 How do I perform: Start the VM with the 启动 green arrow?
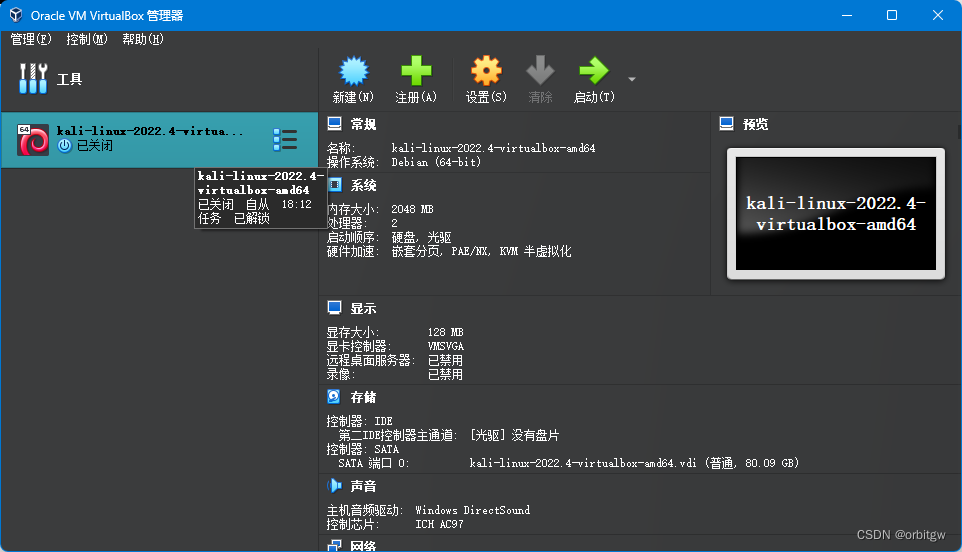[594, 71]
